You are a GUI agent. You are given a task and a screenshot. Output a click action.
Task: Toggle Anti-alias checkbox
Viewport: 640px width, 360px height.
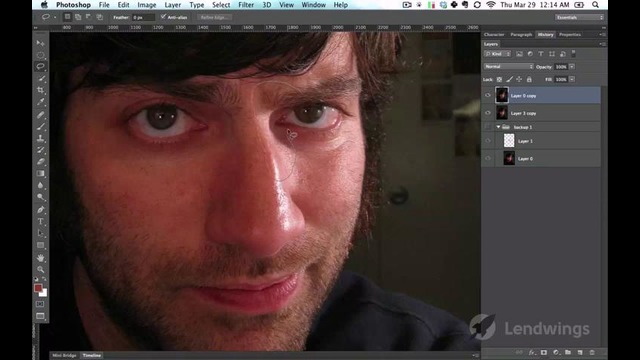pos(163,17)
